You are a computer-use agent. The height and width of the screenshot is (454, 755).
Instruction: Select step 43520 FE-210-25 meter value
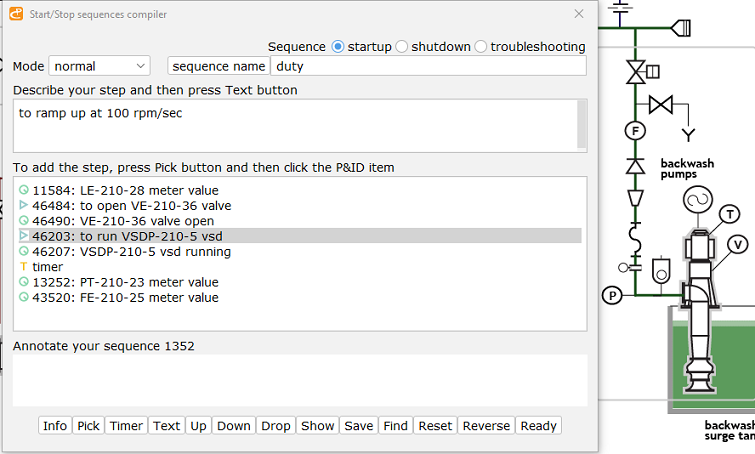(x=299, y=298)
